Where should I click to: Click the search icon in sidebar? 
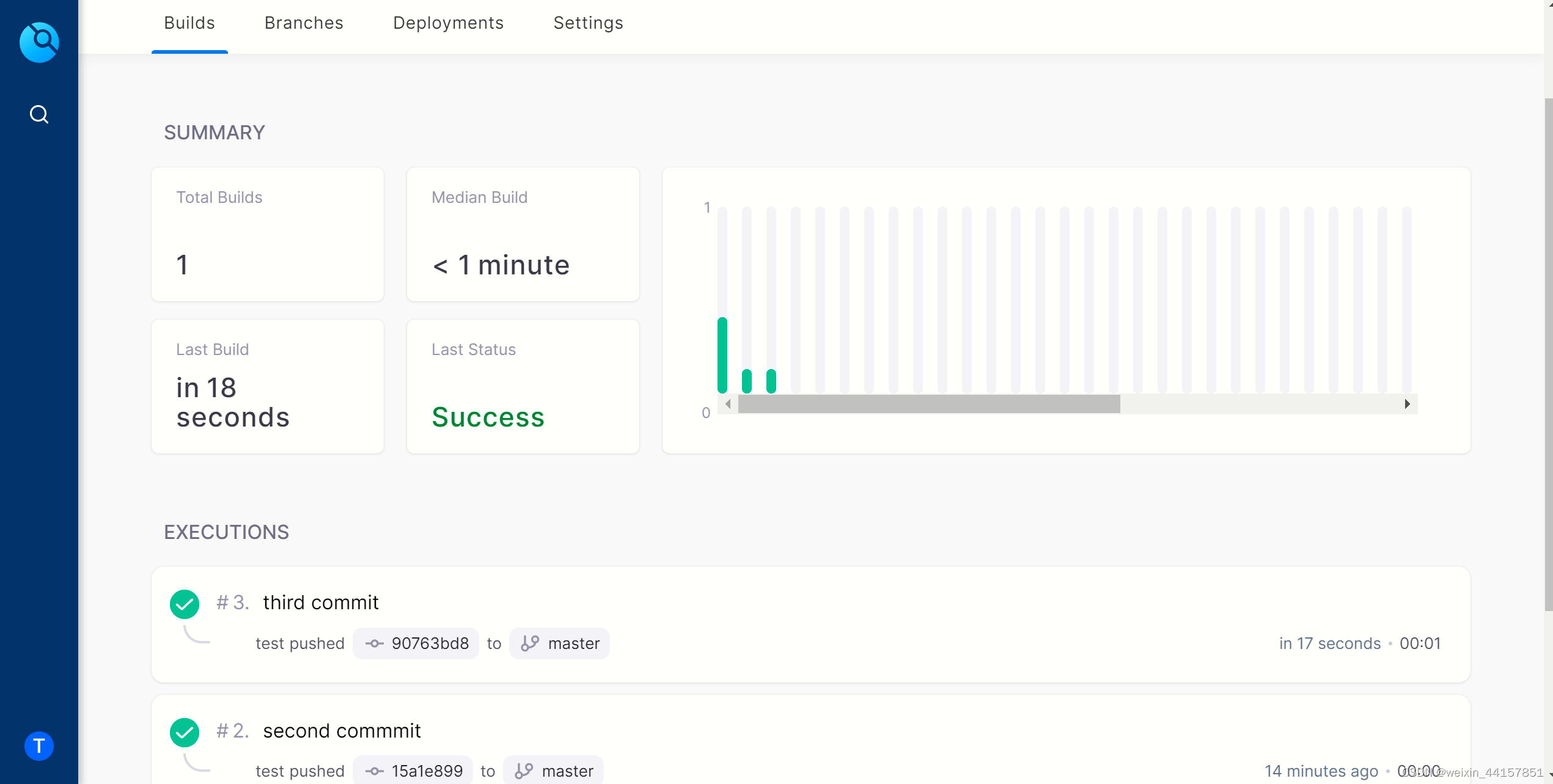click(x=38, y=113)
